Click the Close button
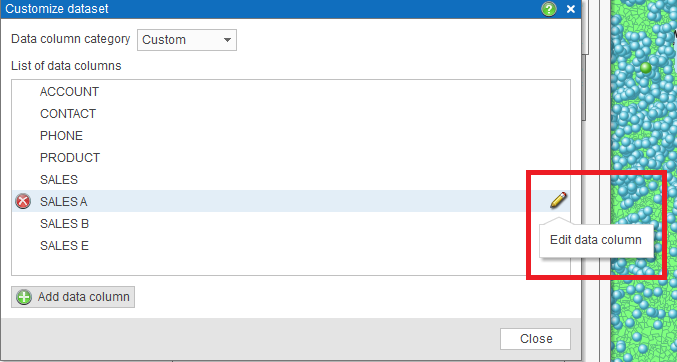677x362 pixels. (x=535, y=339)
